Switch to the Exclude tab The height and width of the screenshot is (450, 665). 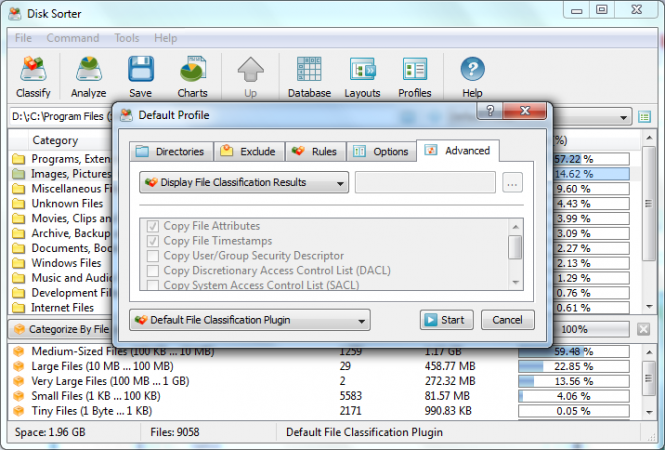249,151
